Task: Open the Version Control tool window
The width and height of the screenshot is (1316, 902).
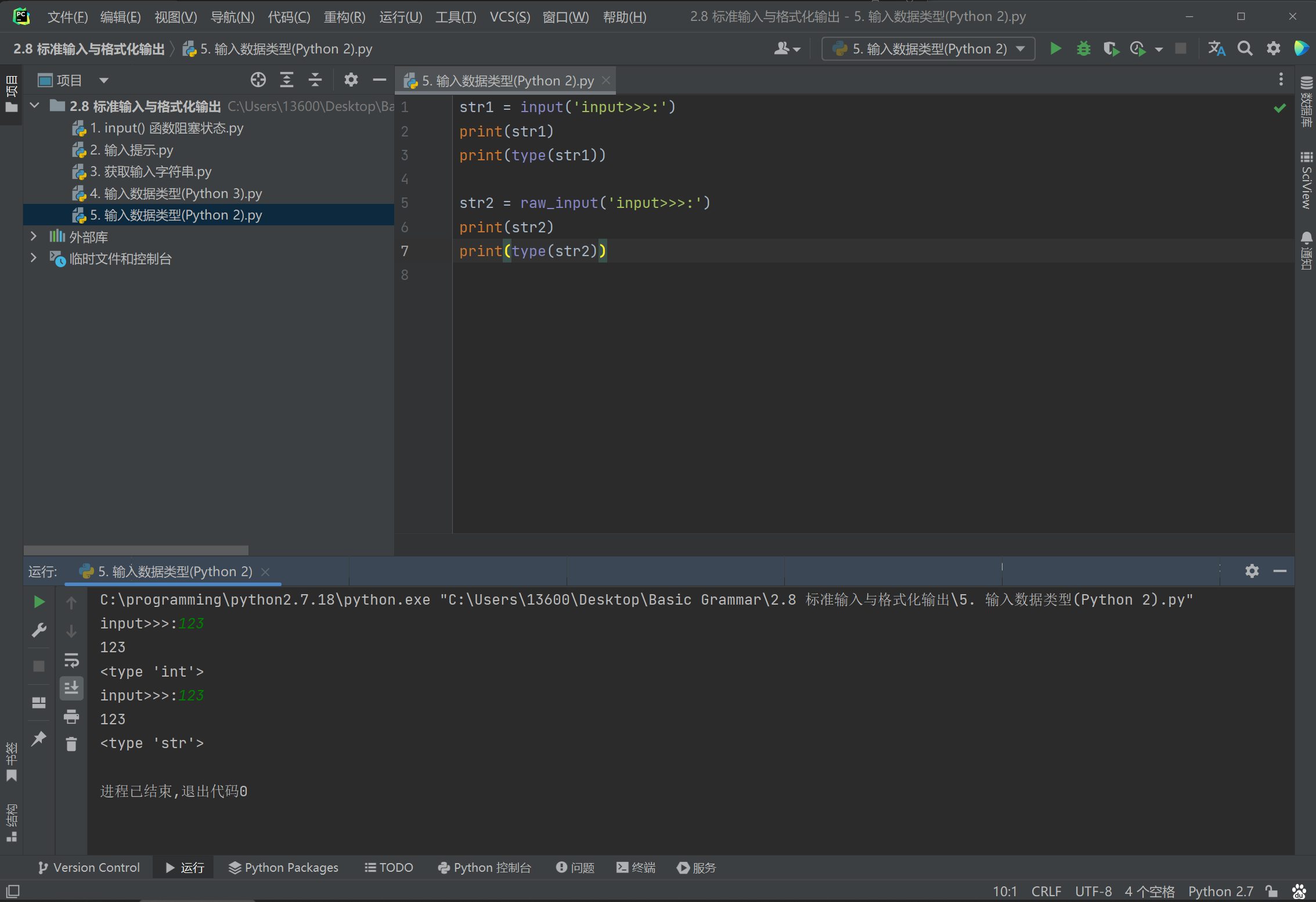Action: [89, 867]
